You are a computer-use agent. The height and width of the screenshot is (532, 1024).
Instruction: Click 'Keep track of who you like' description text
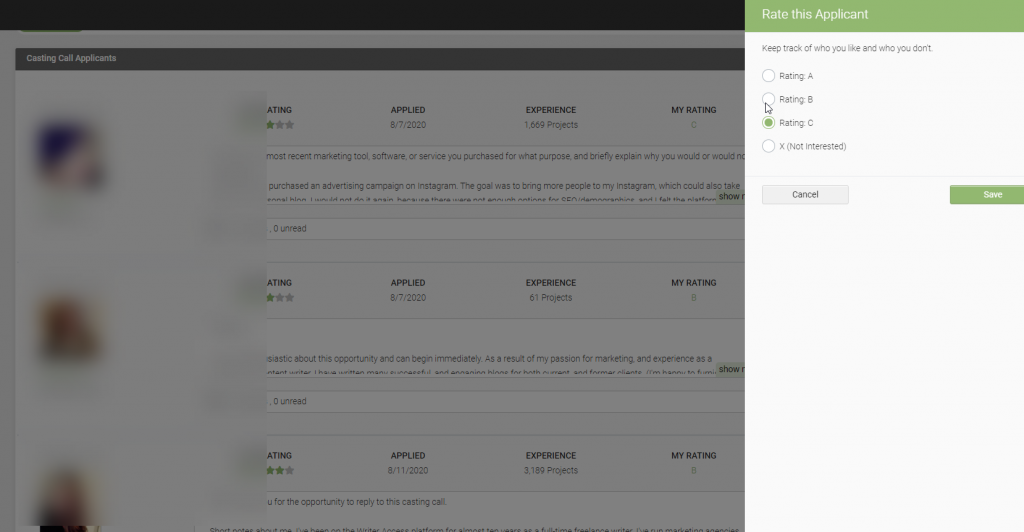click(847, 48)
